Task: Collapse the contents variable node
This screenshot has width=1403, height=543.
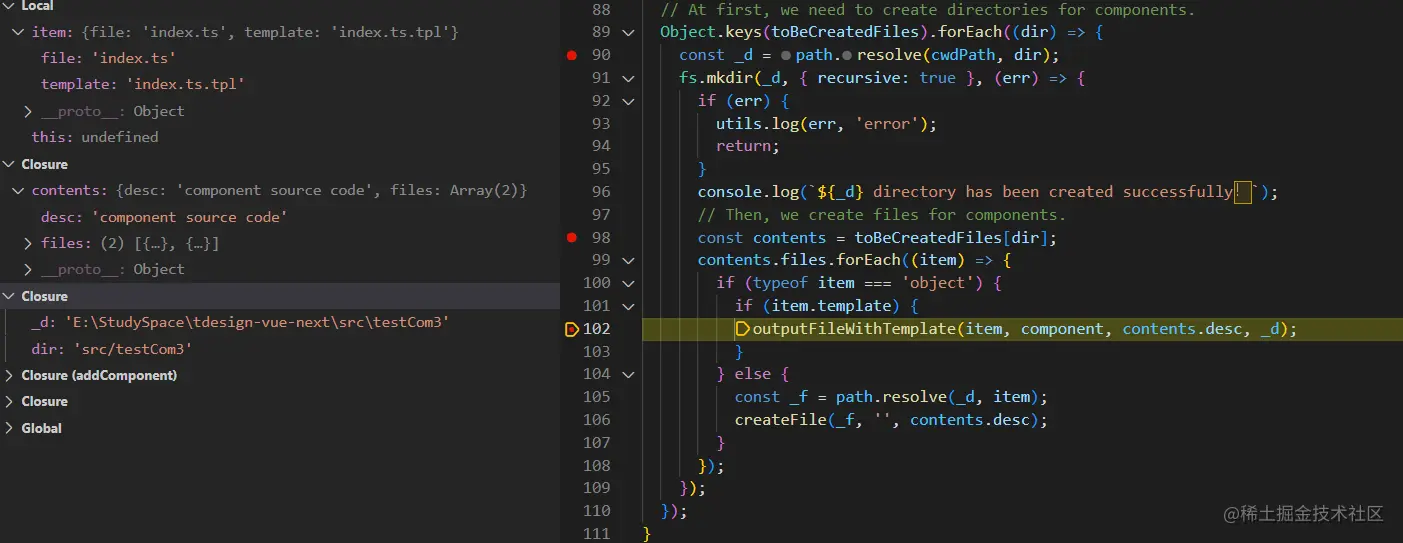Action: pyautogui.click(x=19, y=190)
